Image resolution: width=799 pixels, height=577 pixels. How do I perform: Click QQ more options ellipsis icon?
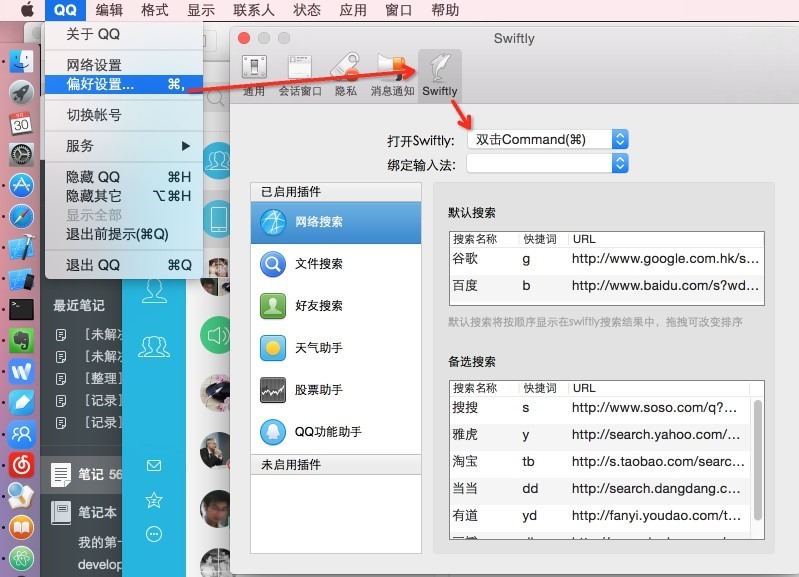coord(154,534)
